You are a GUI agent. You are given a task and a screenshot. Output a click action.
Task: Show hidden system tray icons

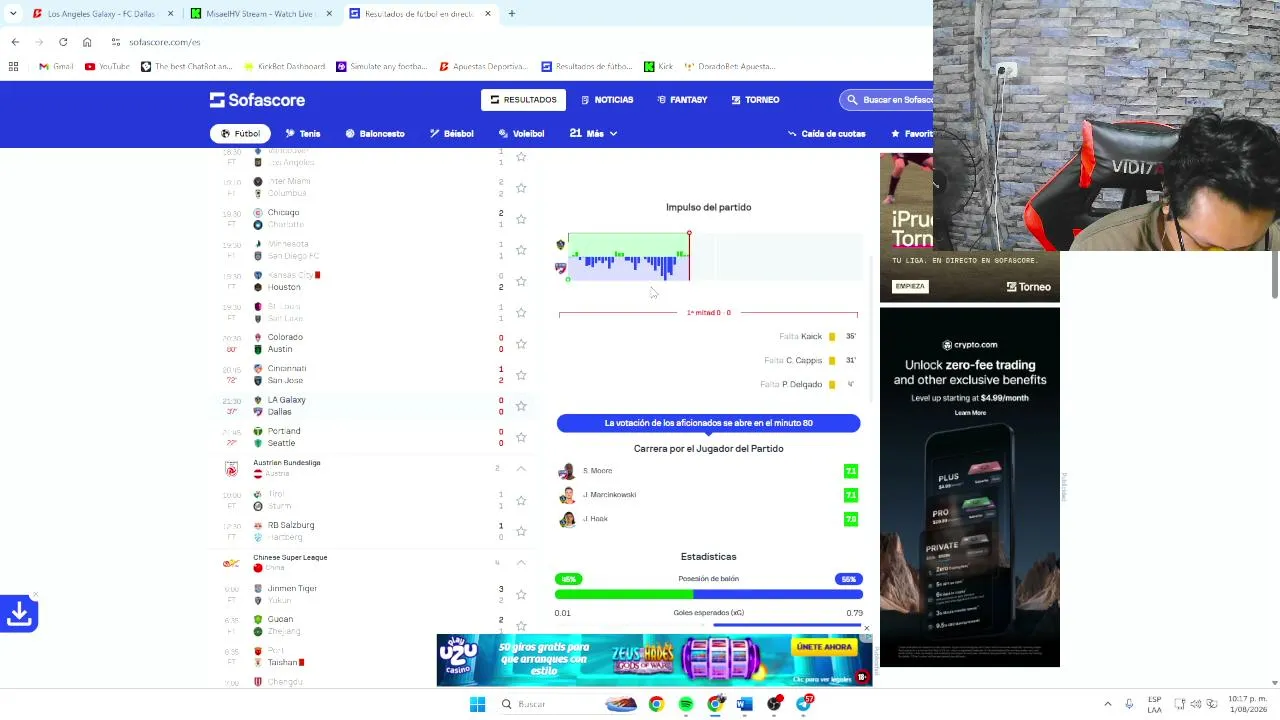coord(1107,704)
